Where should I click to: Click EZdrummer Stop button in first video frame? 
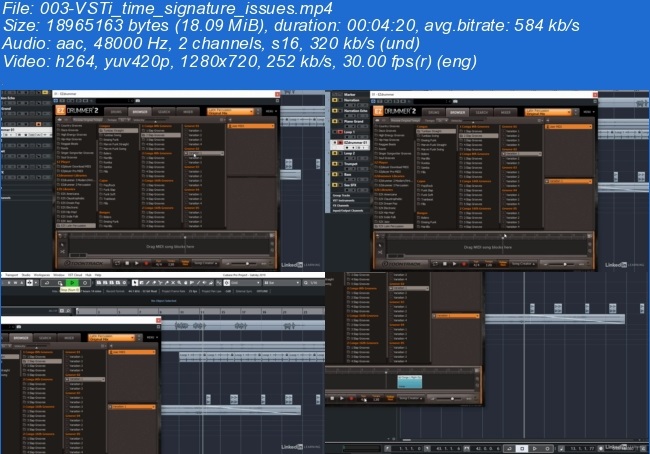(127, 263)
